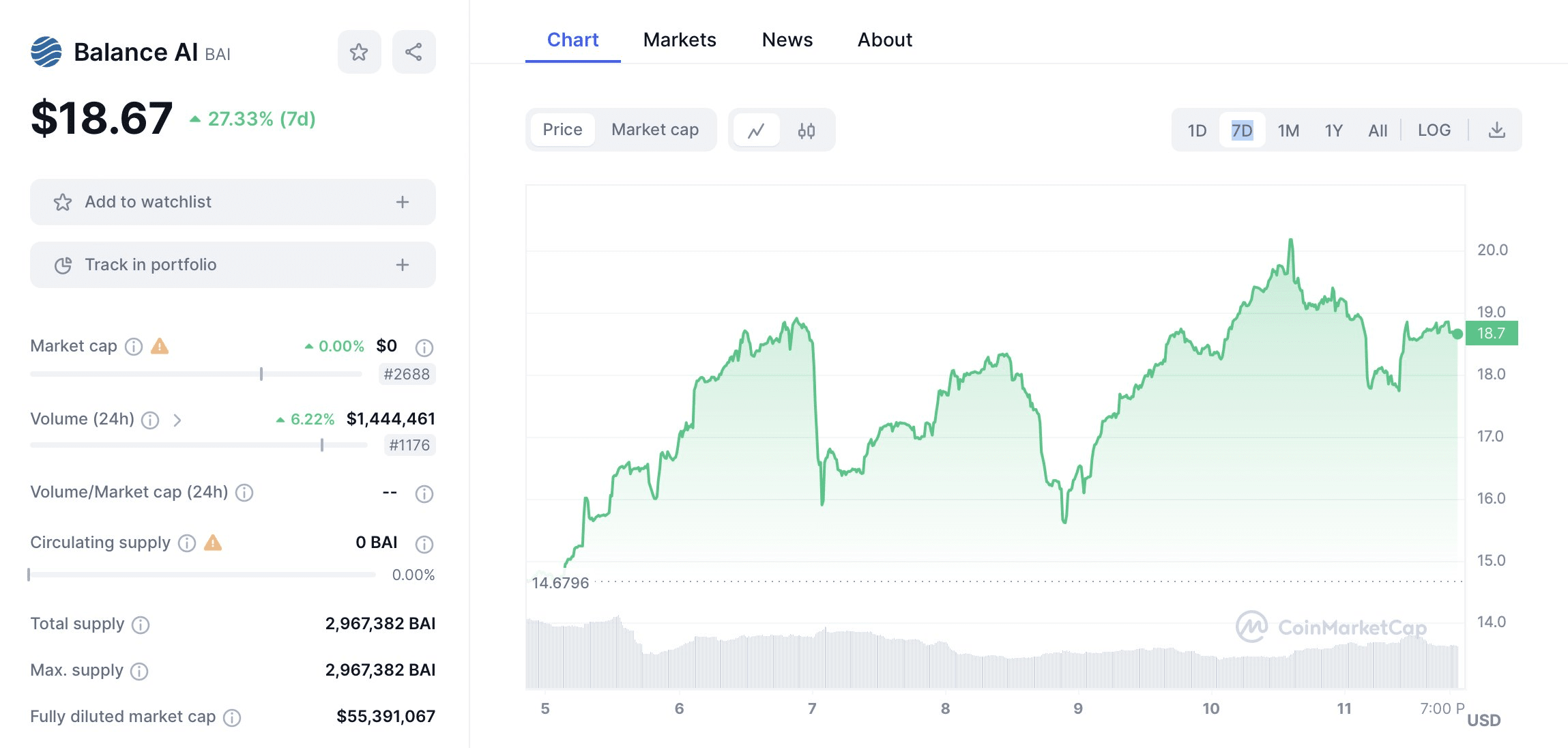Viewport: 1568px width, 748px height.
Task: Expand Add to watchlist plus
Action: (x=403, y=202)
